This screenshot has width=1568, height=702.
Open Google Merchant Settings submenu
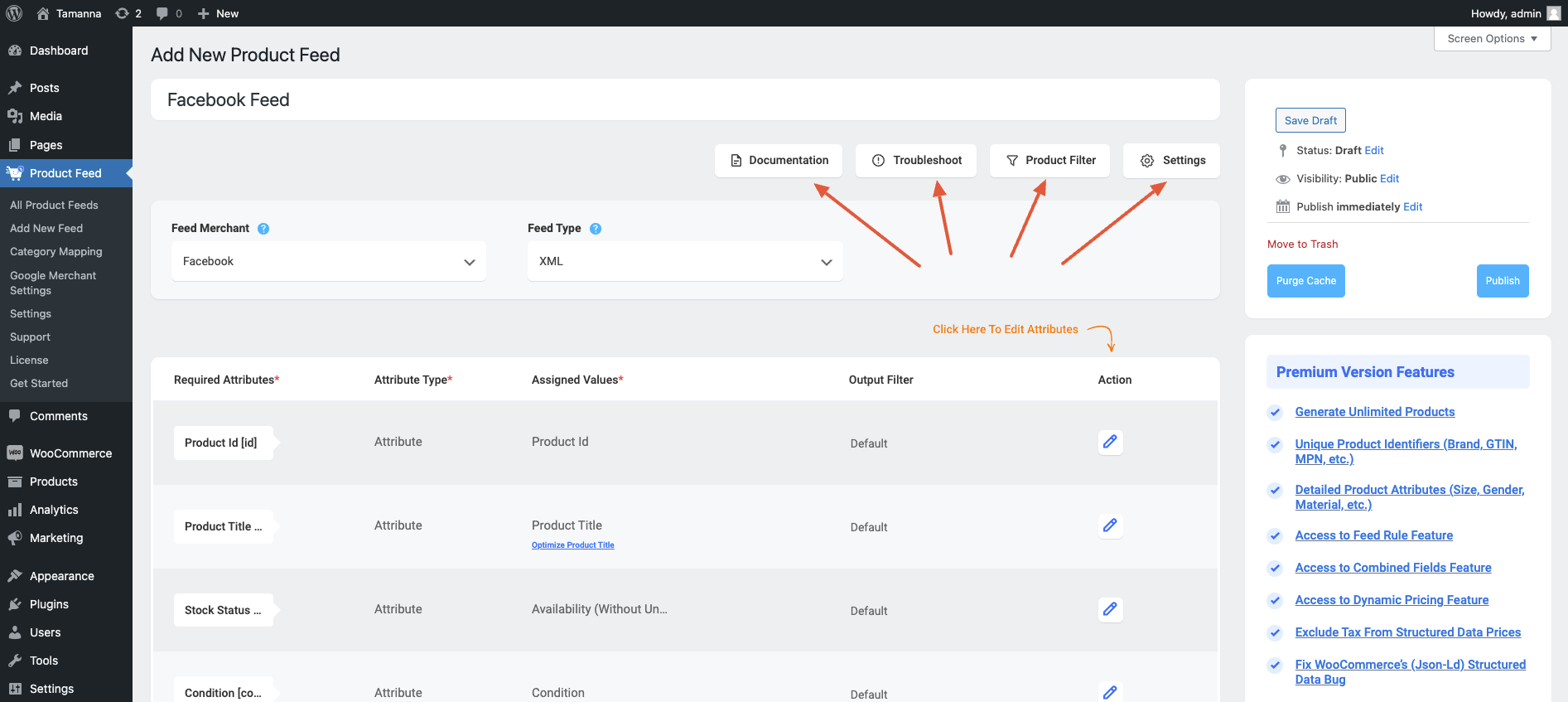point(53,283)
